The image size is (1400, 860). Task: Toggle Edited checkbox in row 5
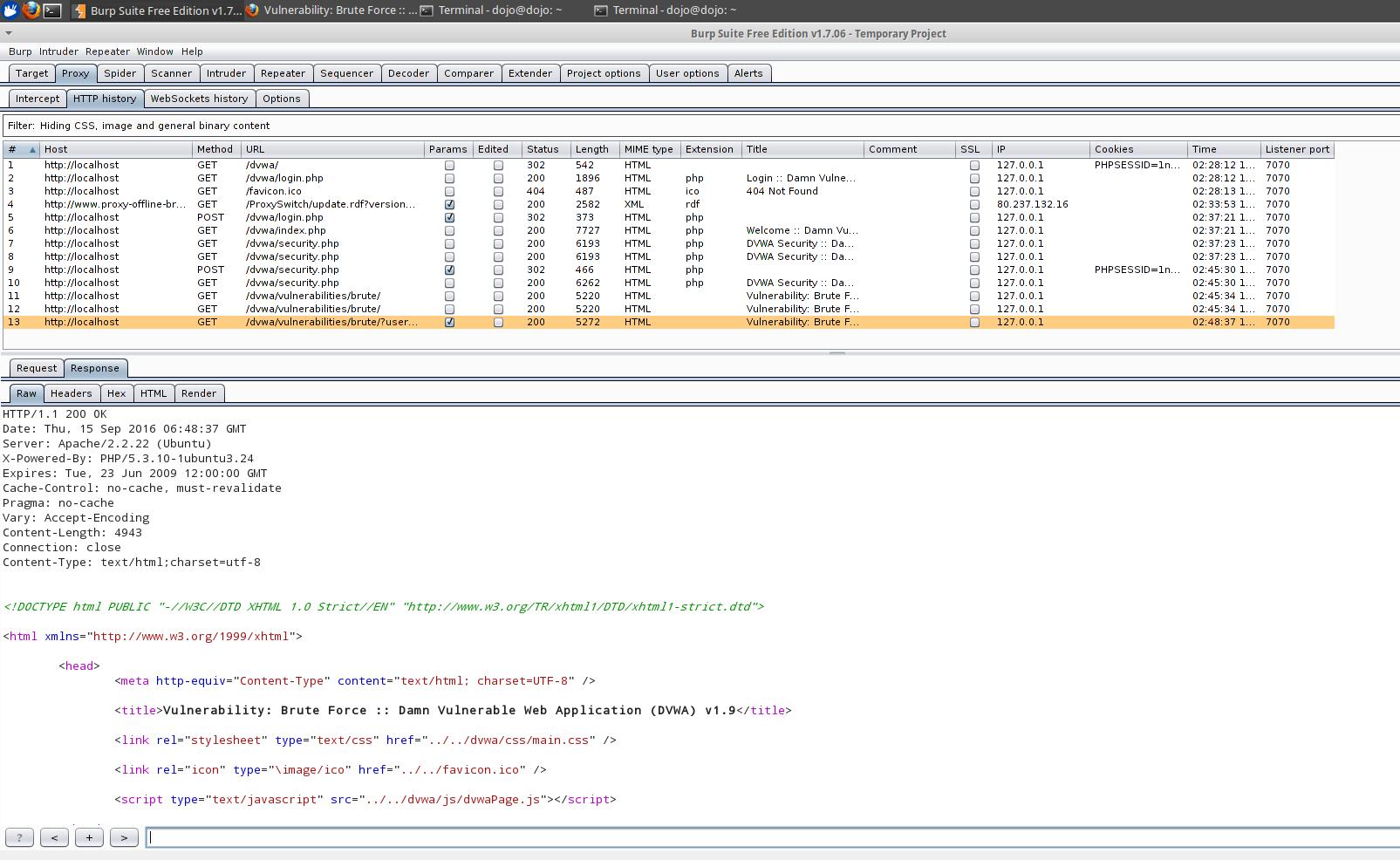coord(498,217)
